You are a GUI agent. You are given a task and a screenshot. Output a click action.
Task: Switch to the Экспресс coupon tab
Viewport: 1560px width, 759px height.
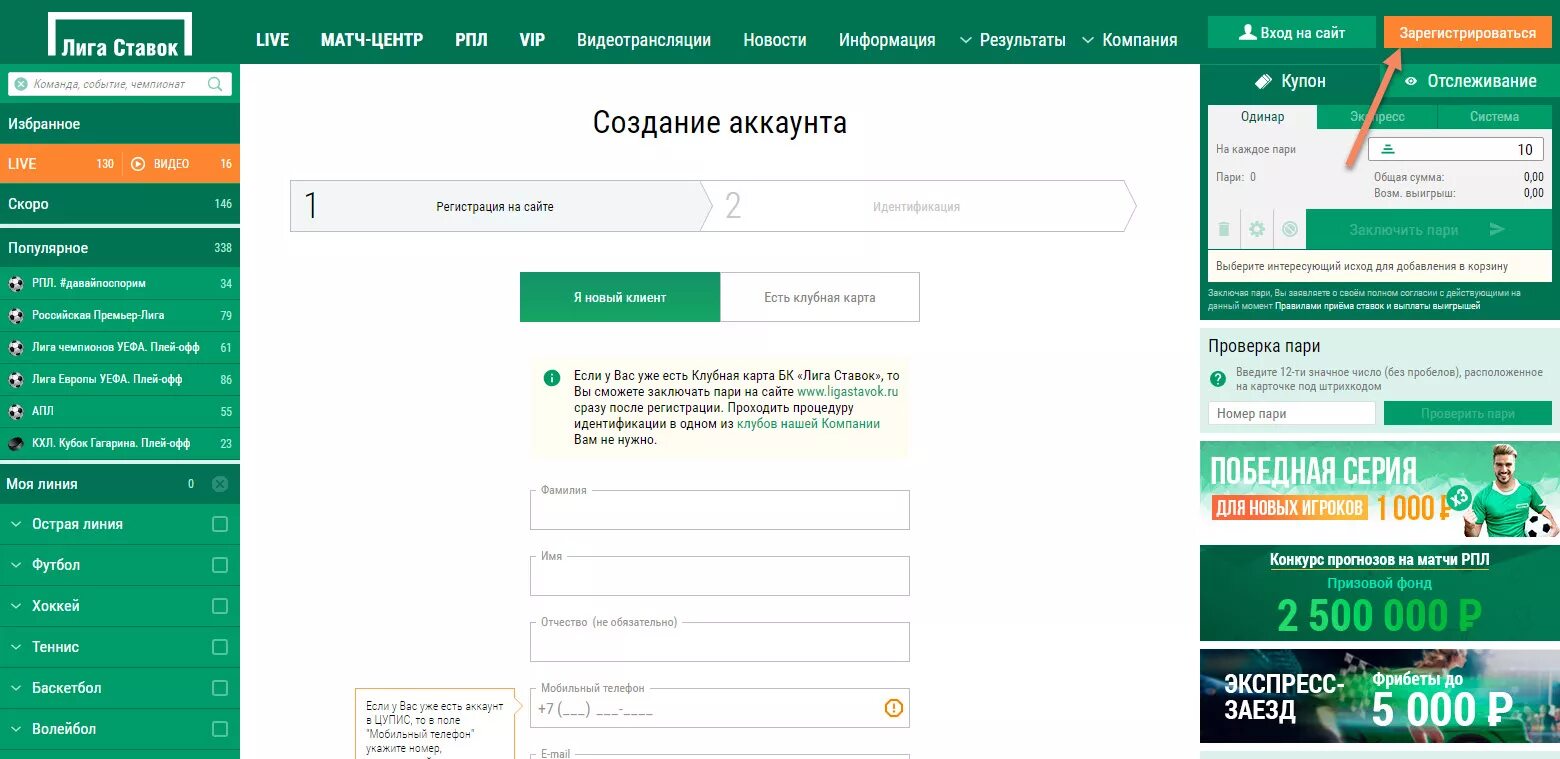point(1377,117)
